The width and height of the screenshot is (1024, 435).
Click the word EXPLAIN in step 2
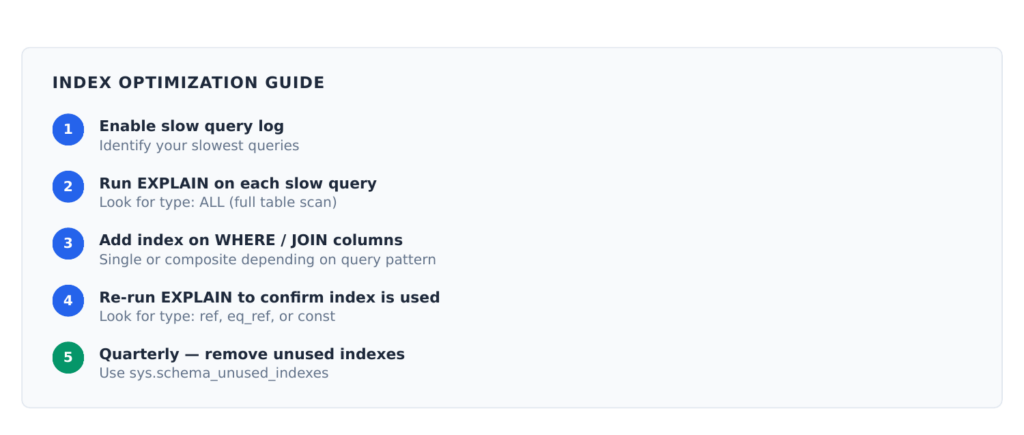[x=173, y=184]
